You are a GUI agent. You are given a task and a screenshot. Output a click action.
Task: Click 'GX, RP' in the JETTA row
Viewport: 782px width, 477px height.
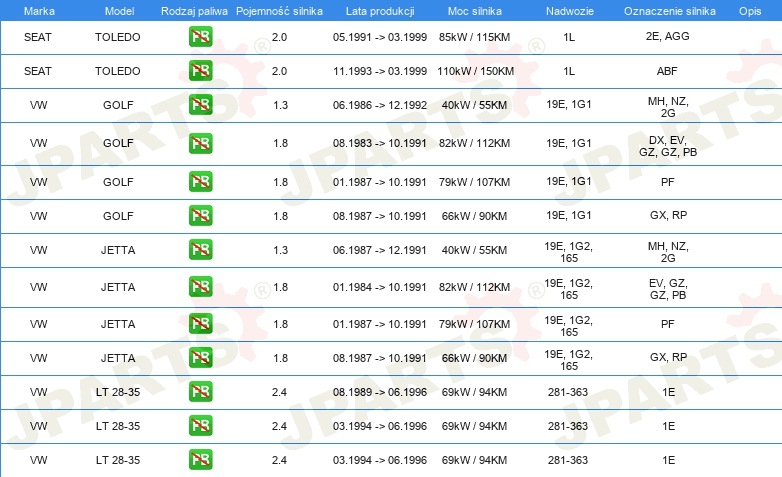[x=668, y=357]
